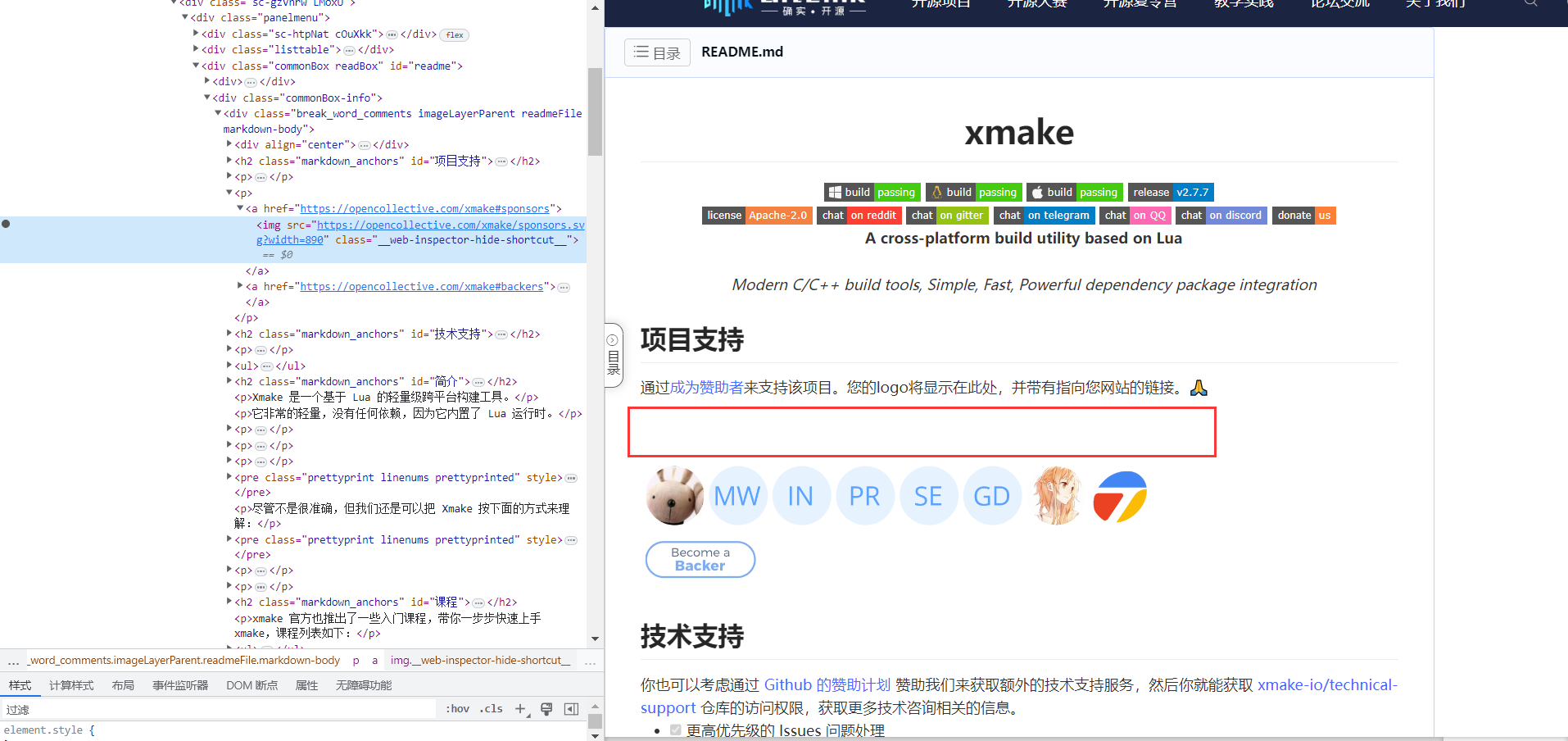Follow the 成为赞助者 link

pos(707,388)
